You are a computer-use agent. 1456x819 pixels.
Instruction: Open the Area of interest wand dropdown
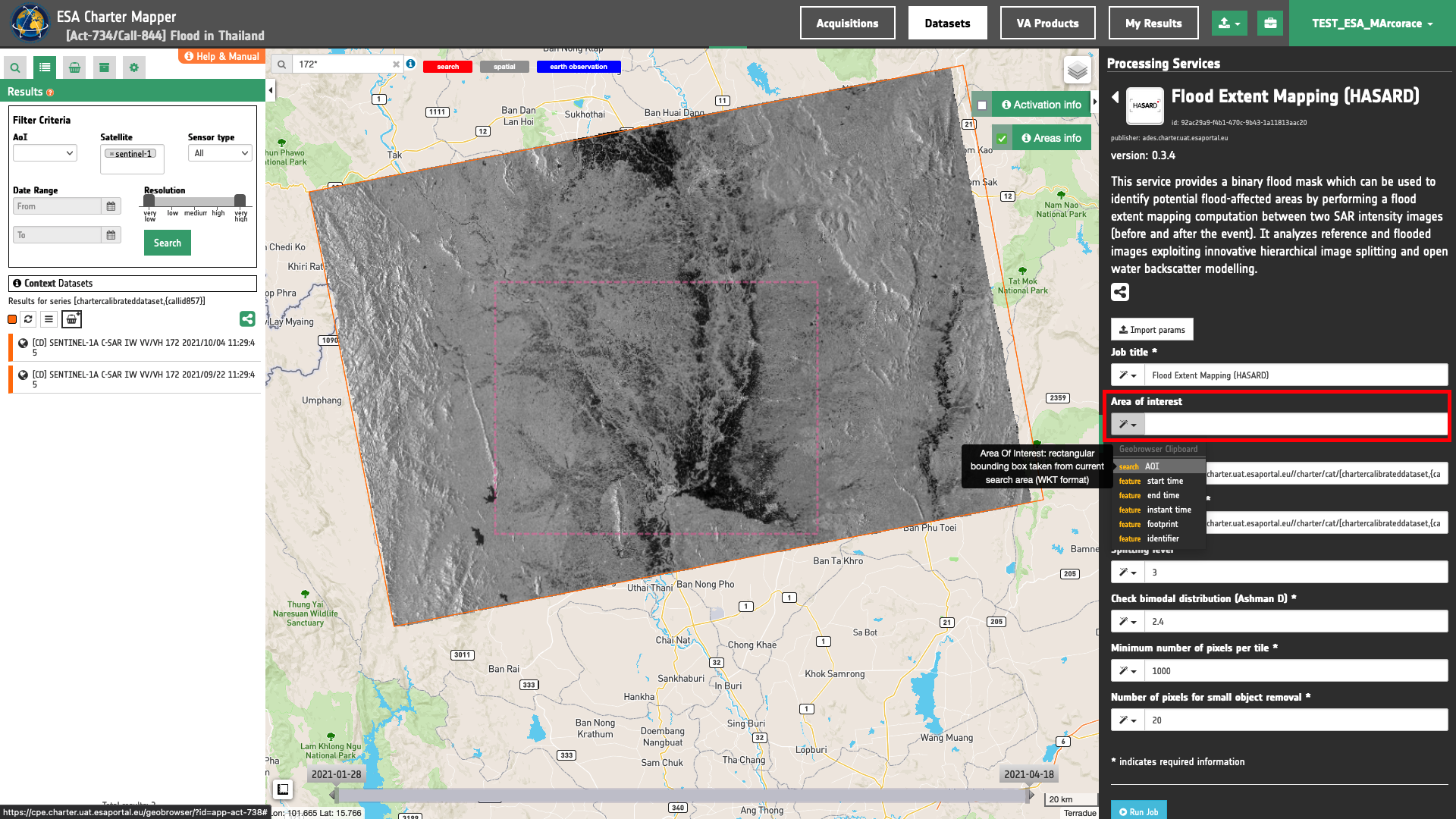pos(1128,425)
